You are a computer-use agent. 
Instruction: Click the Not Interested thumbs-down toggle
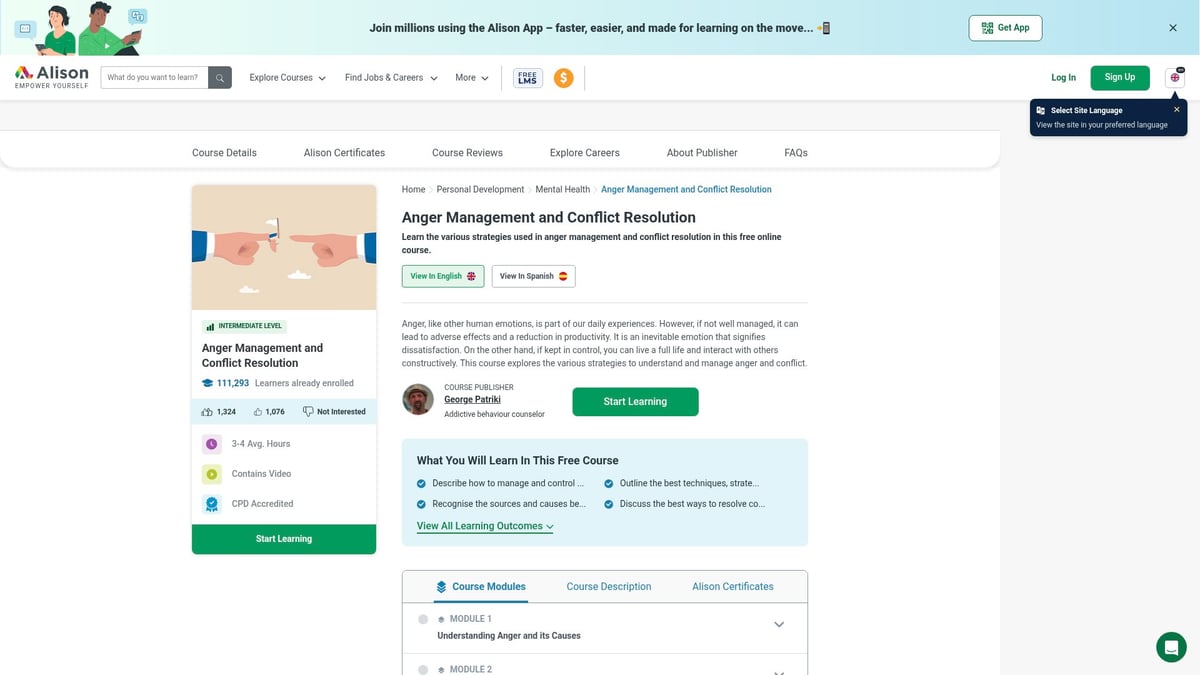pyautogui.click(x=304, y=411)
